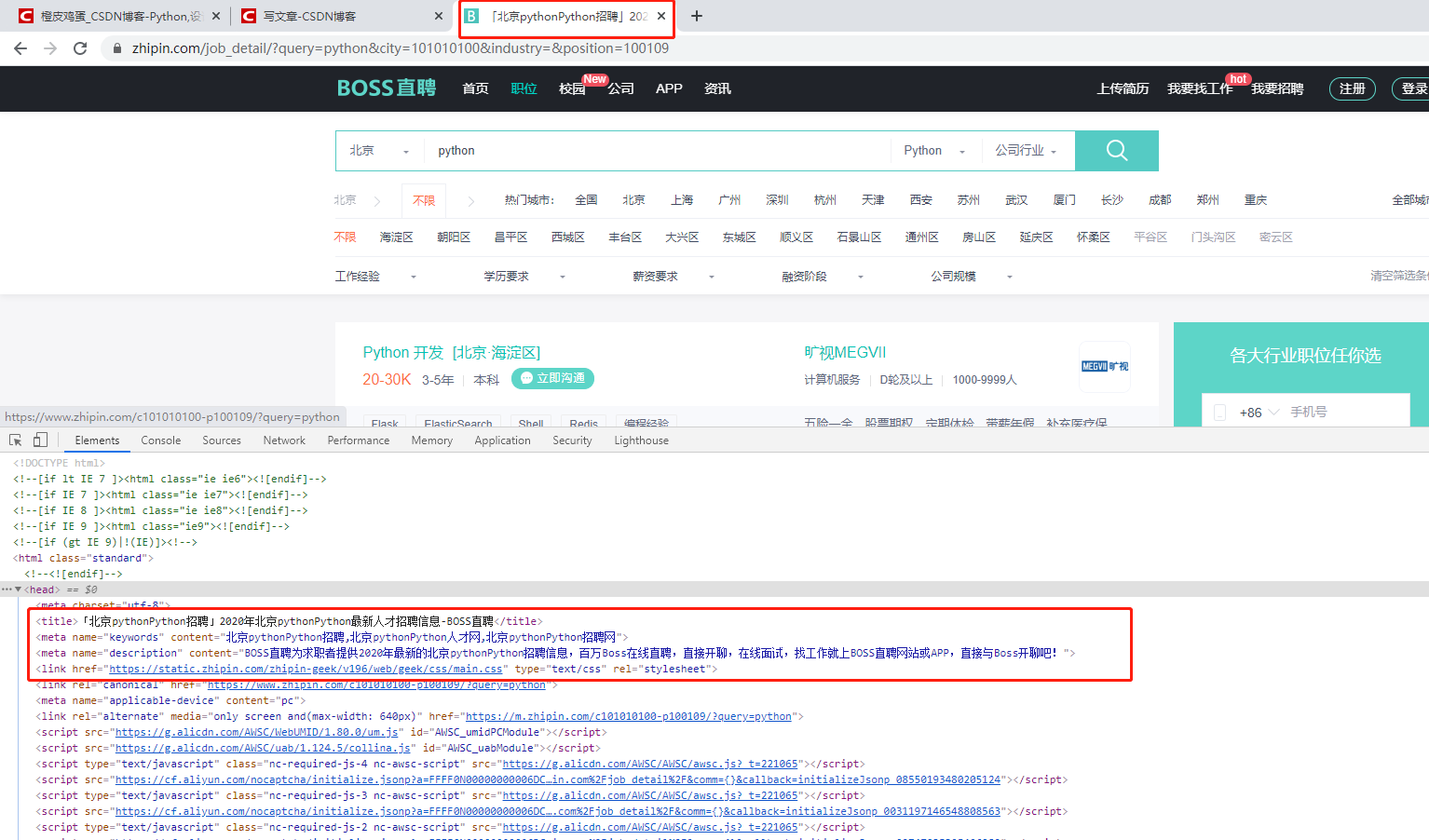Viewport: 1429px width, 840px height.
Task: Open the 旷视MEGVII company link
Action: point(845,353)
